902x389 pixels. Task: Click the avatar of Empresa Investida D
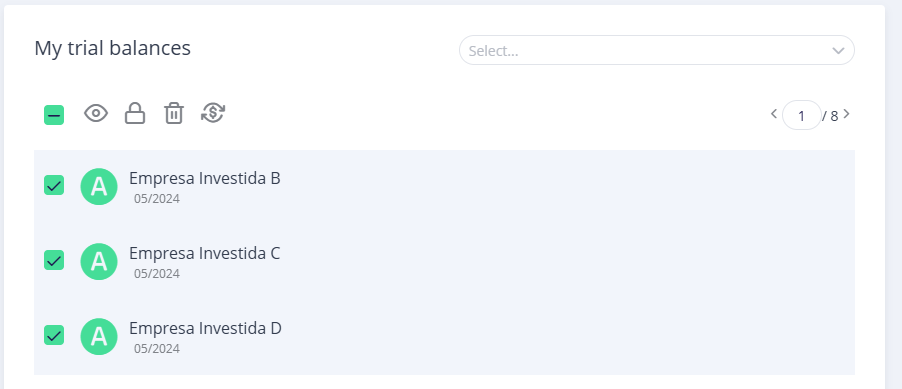tap(99, 336)
